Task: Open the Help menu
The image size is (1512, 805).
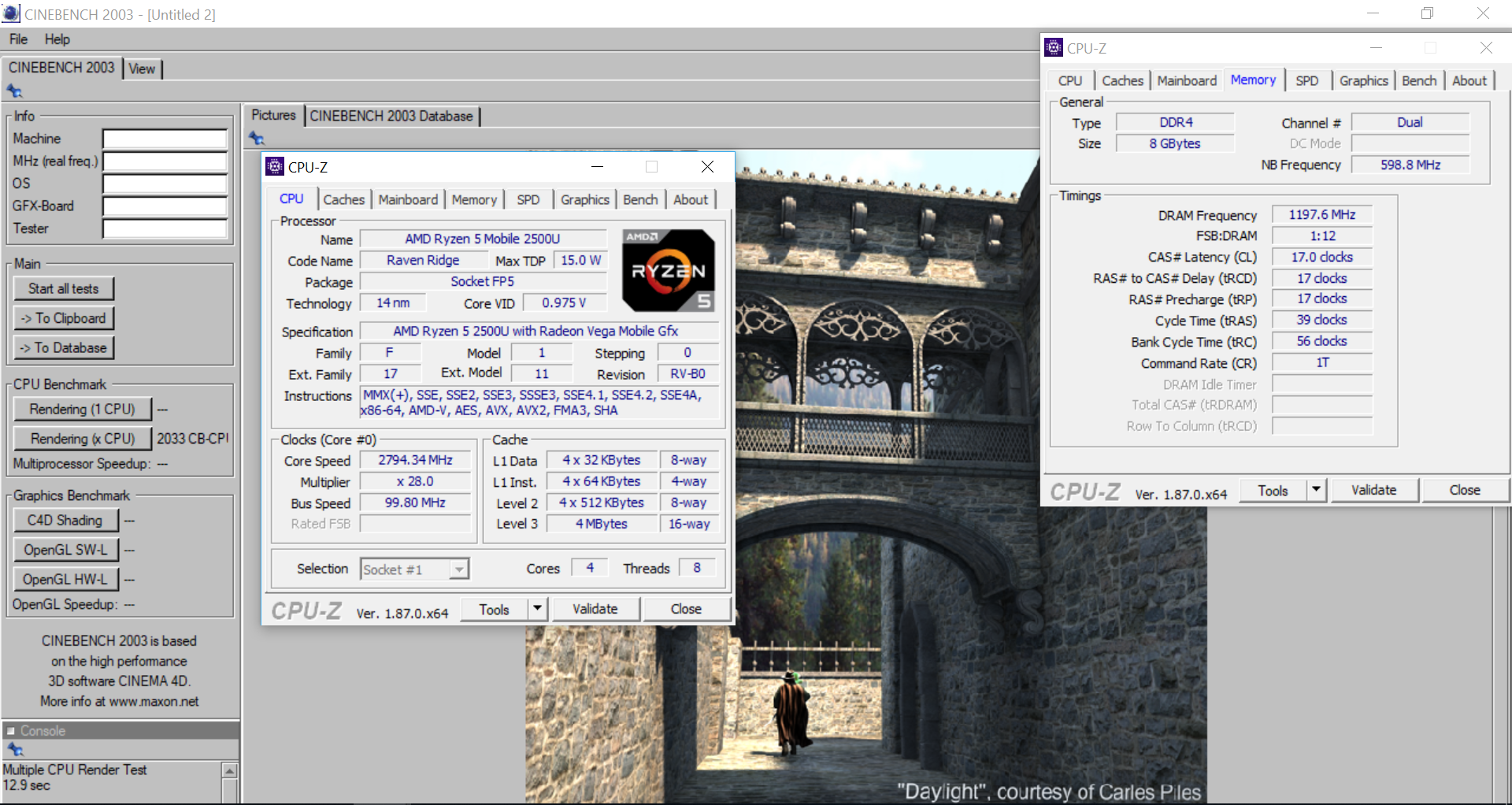Action: point(57,39)
